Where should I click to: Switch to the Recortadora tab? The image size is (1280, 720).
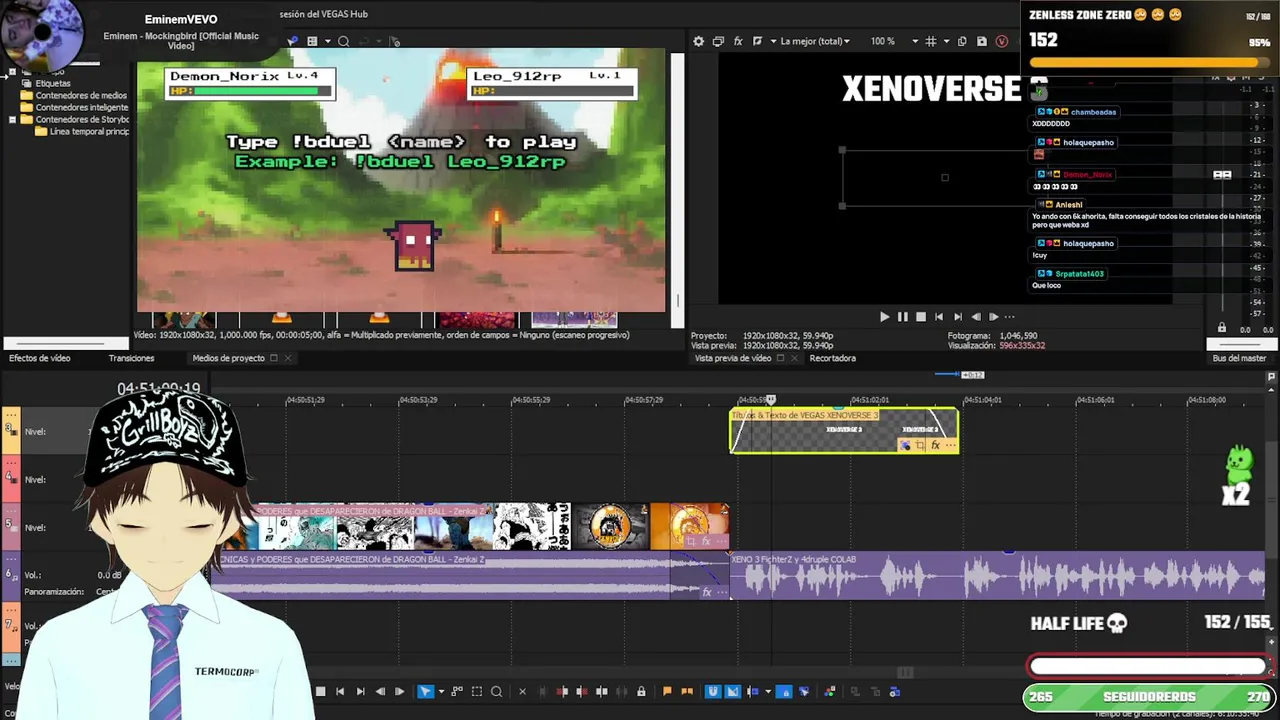click(832, 358)
